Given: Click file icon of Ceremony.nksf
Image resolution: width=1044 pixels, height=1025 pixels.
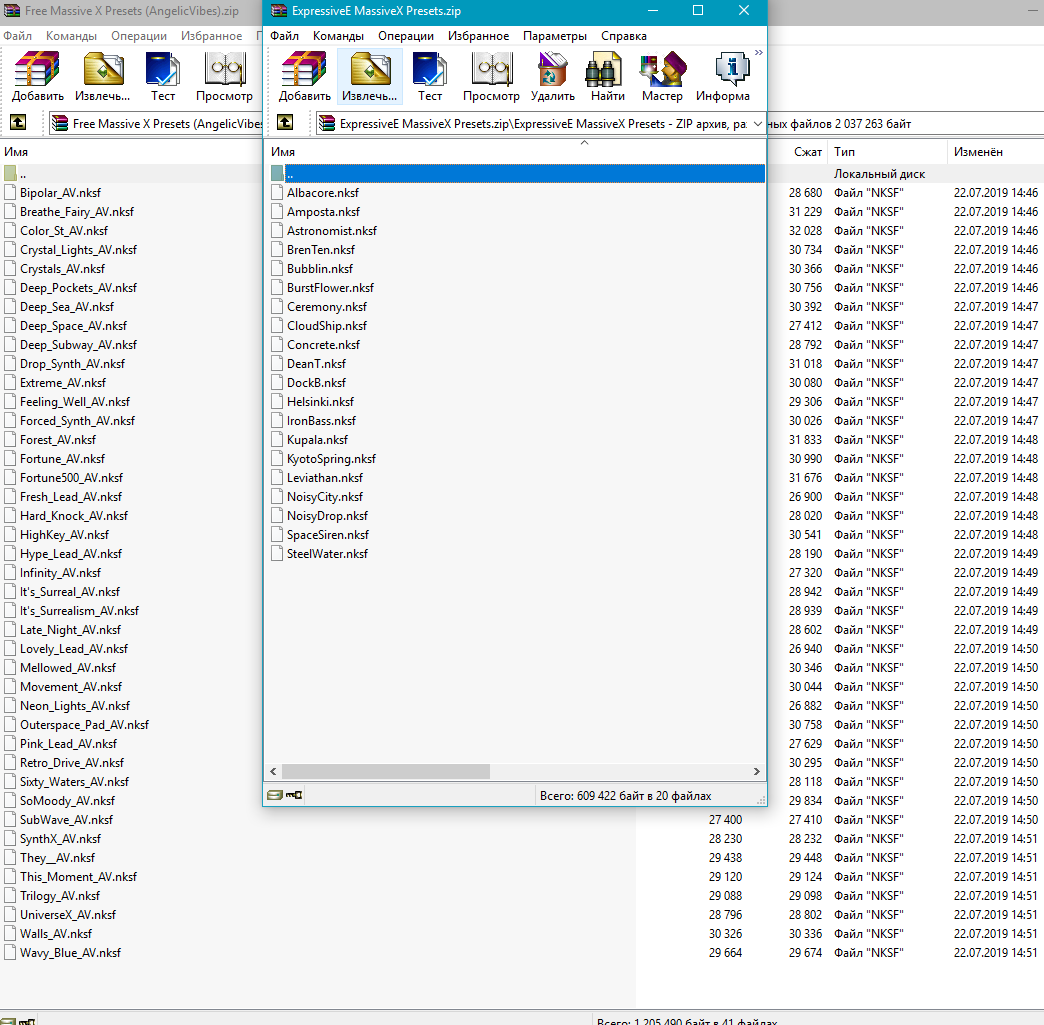Looking at the screenshot, I should (277, 307).
